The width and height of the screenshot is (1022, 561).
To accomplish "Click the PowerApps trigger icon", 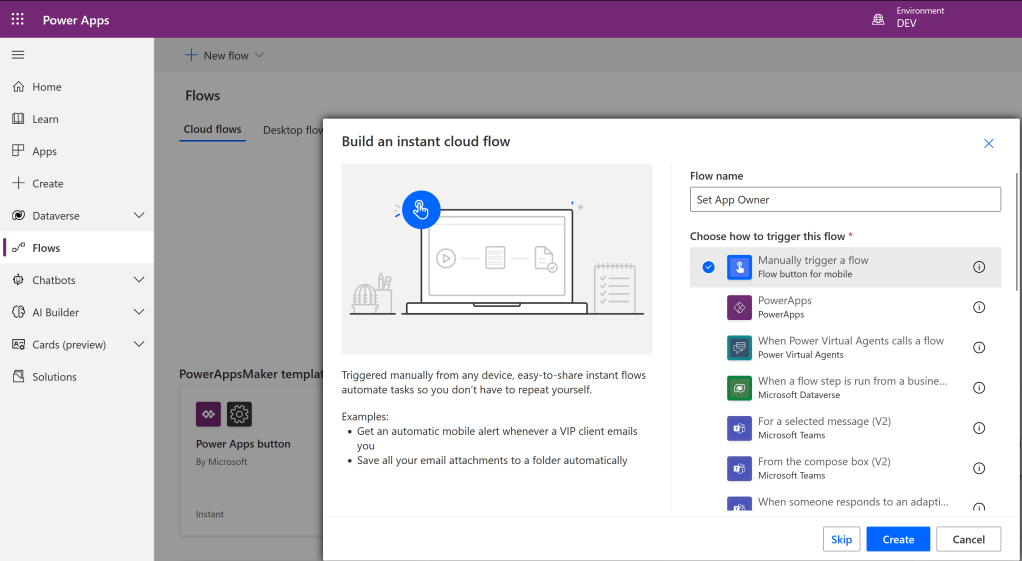I will [x=739, y=307].
